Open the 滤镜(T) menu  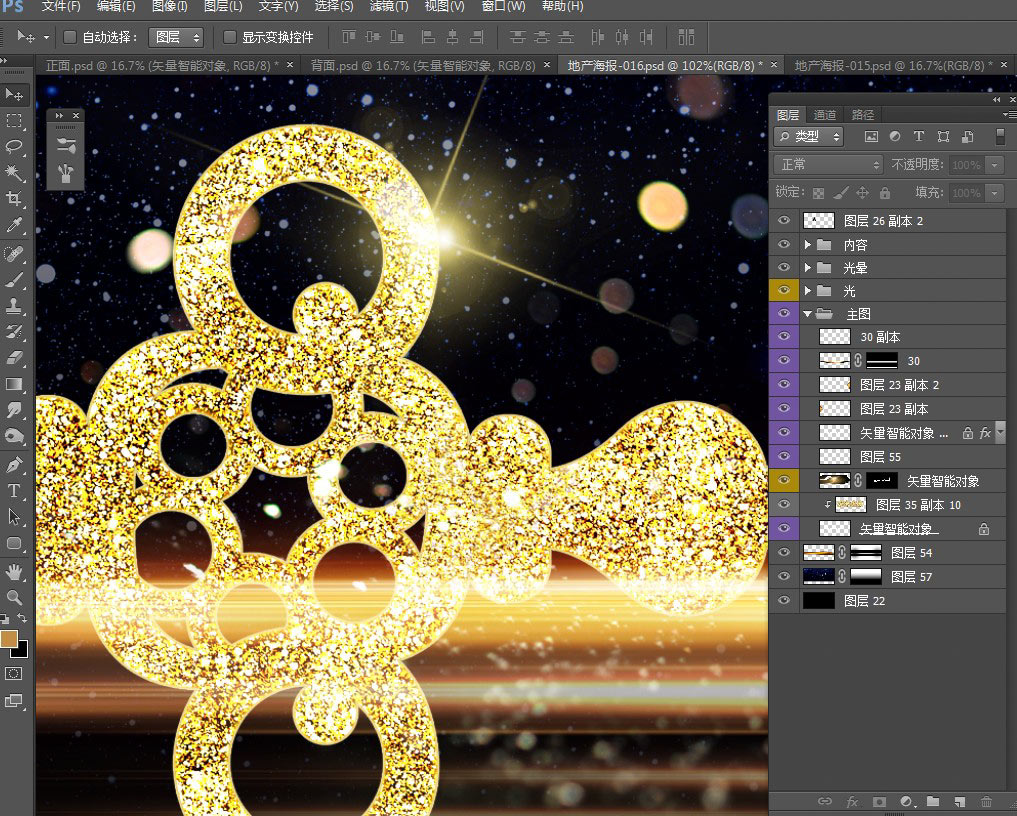pyautogui.click(x=389, y=6)
